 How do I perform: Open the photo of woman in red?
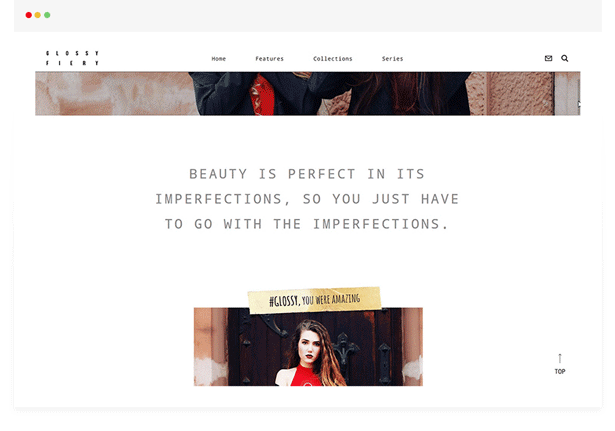click(308, 347)
